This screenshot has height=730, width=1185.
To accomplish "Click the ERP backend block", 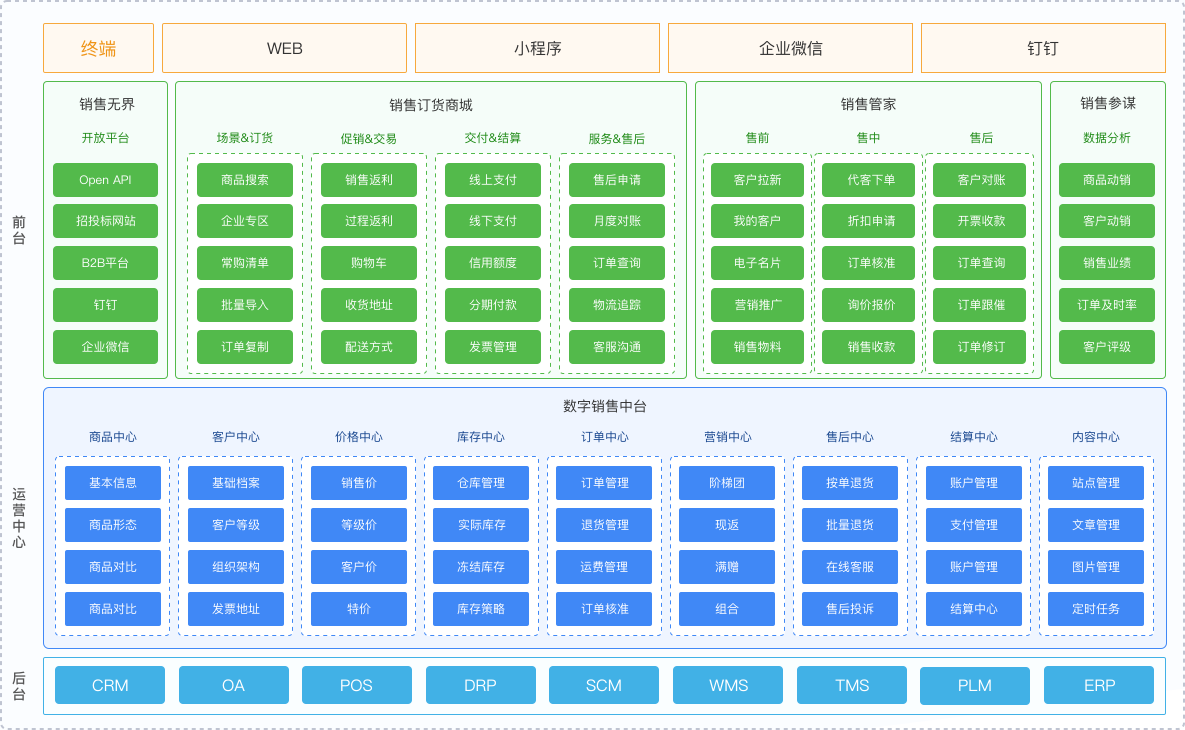I will coord(1099,686).
